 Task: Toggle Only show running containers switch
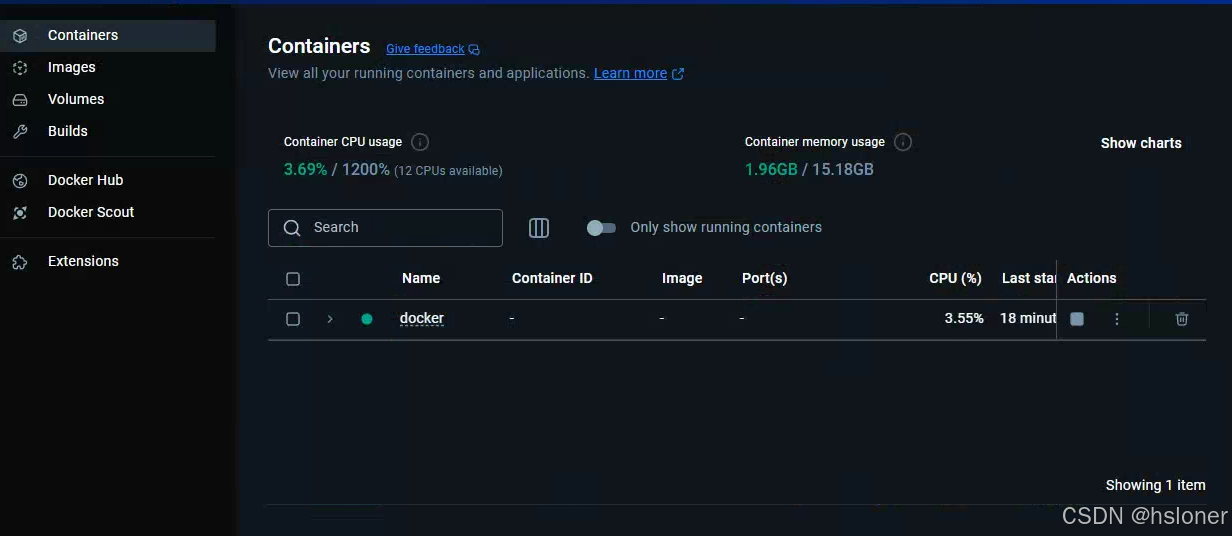601,228
